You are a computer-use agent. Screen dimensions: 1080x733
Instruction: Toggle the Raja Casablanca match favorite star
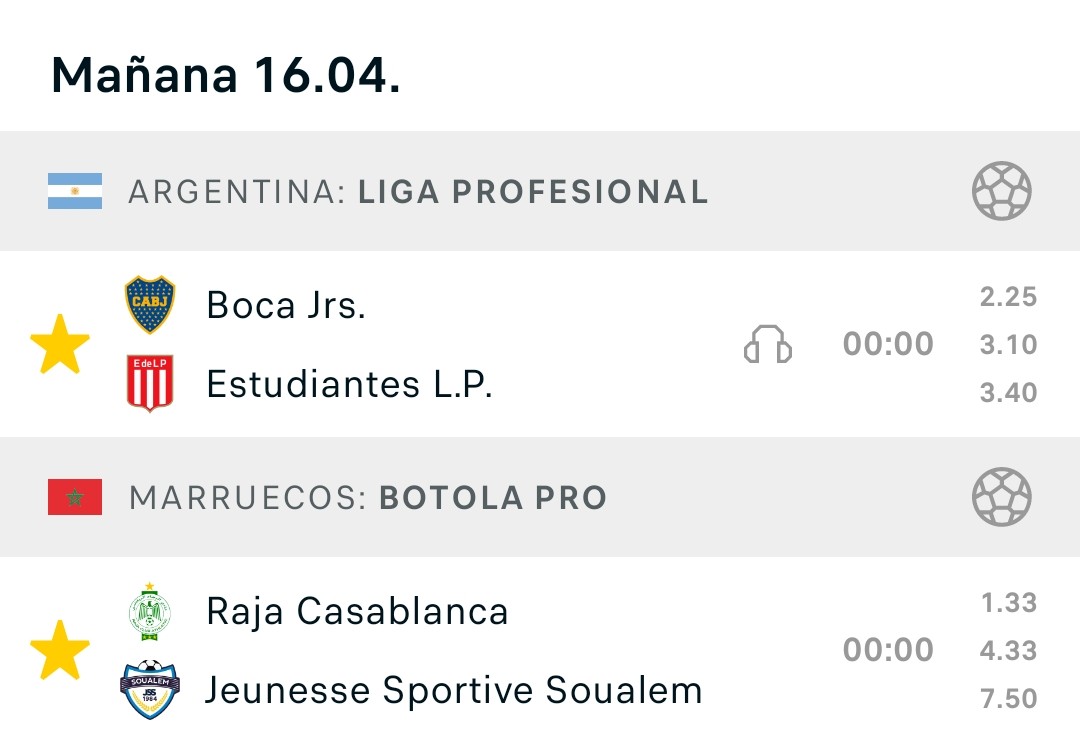point(60,650)
